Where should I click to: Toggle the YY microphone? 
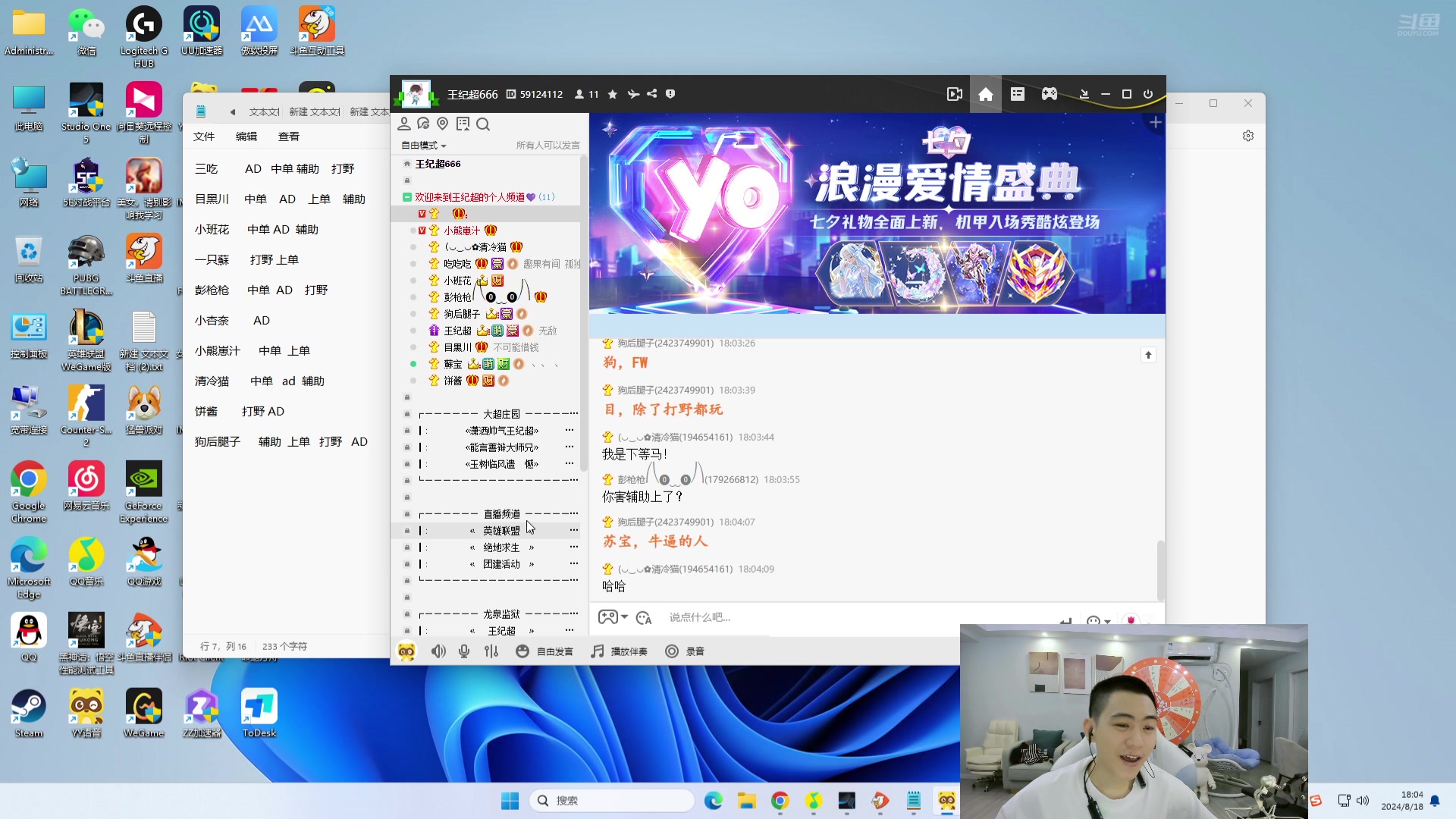point(464,651)
